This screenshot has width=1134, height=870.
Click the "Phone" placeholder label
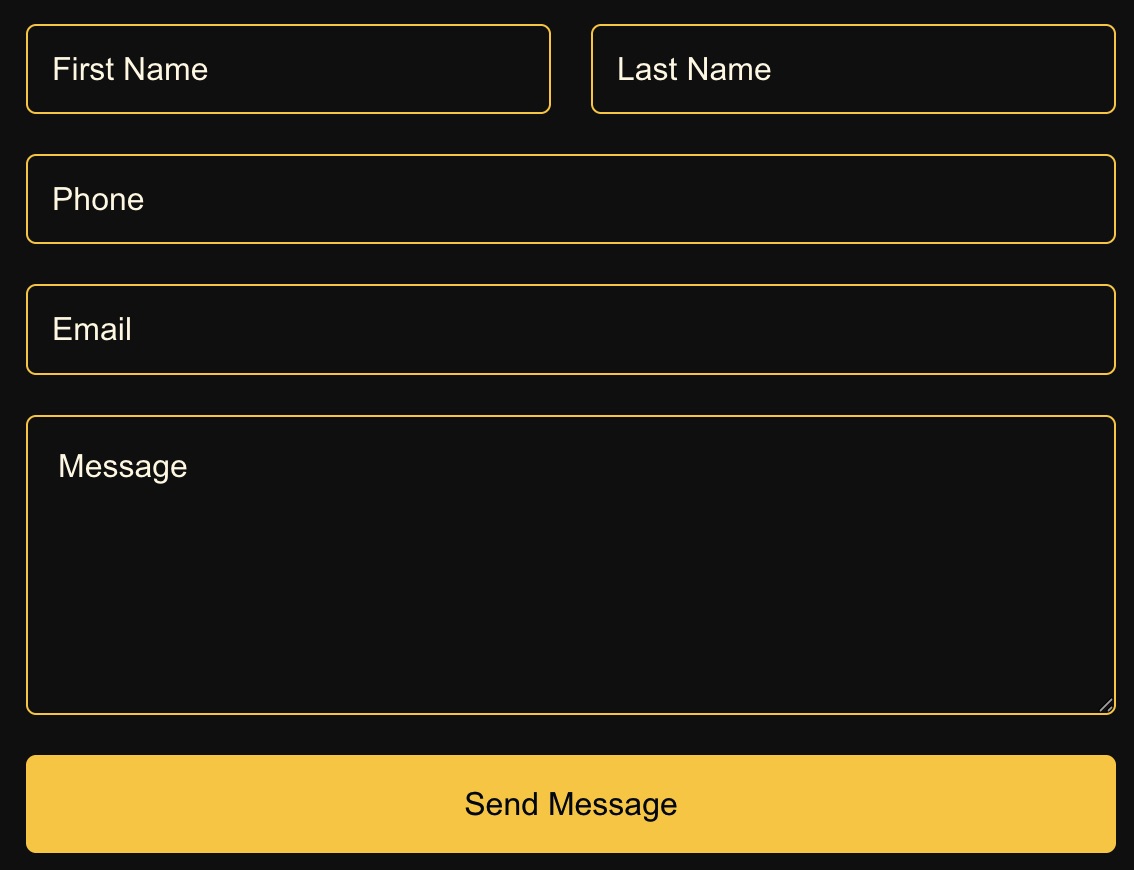[98, 199]
